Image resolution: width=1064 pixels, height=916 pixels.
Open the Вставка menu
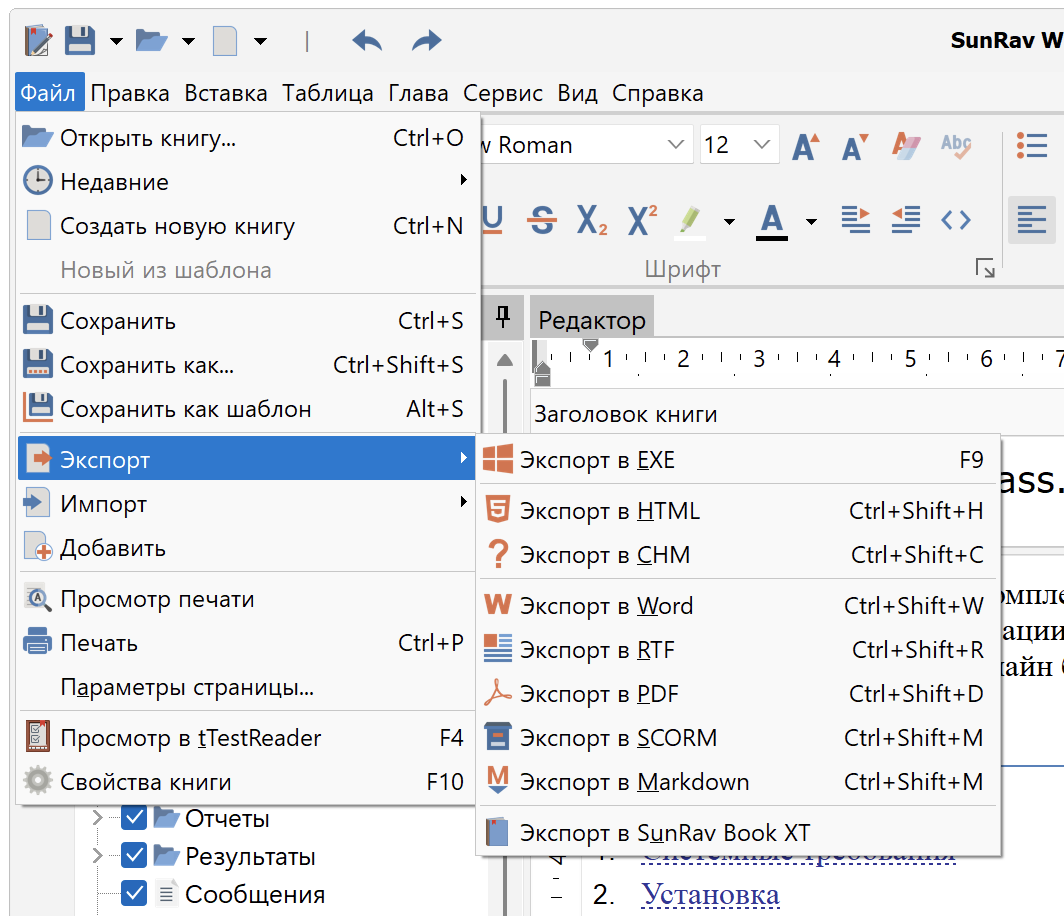[225, 94]
